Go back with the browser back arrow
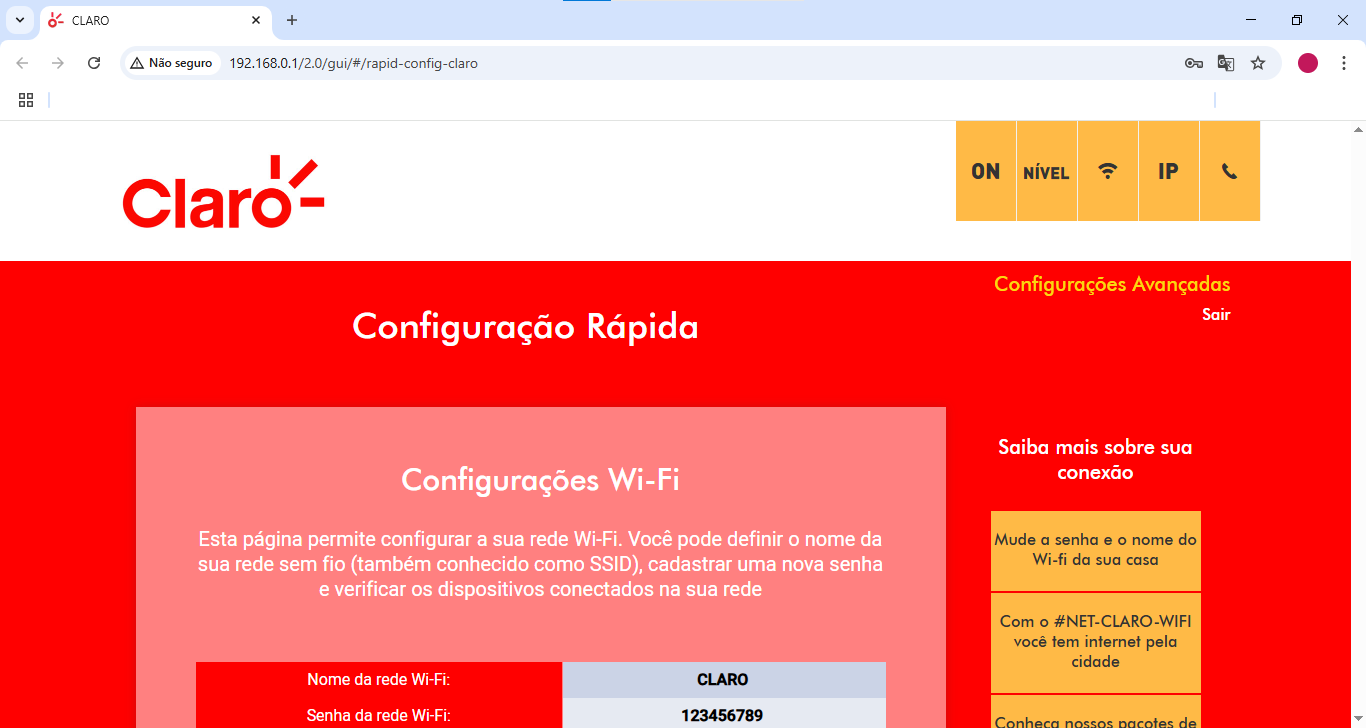 (22, 63)
